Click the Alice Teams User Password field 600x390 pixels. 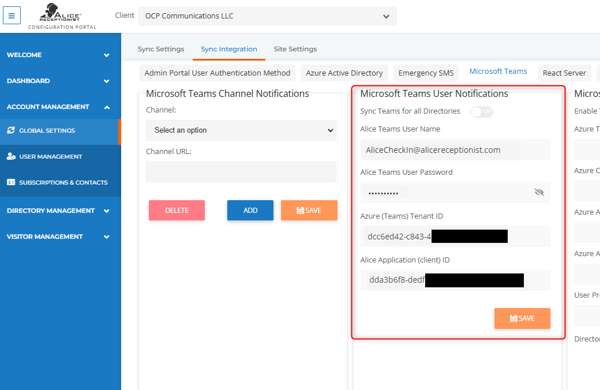click(455, 193)
